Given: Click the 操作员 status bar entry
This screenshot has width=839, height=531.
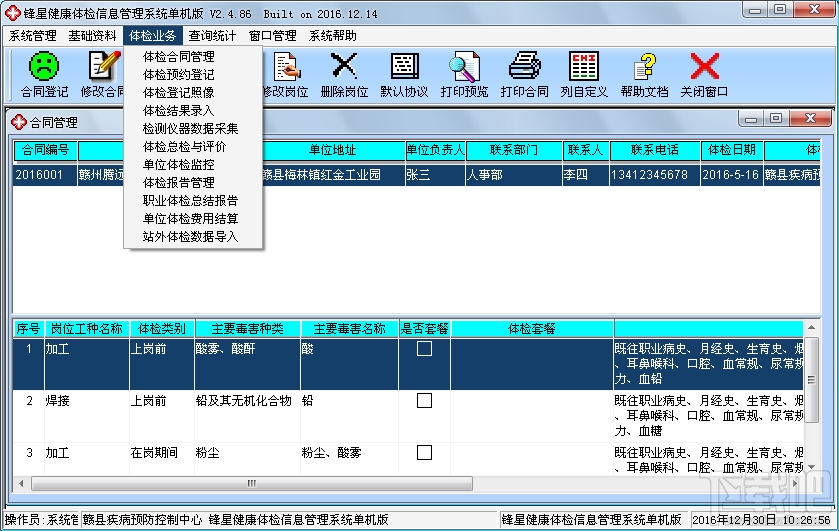Looking at the screenshot, I should pos(41,519).
